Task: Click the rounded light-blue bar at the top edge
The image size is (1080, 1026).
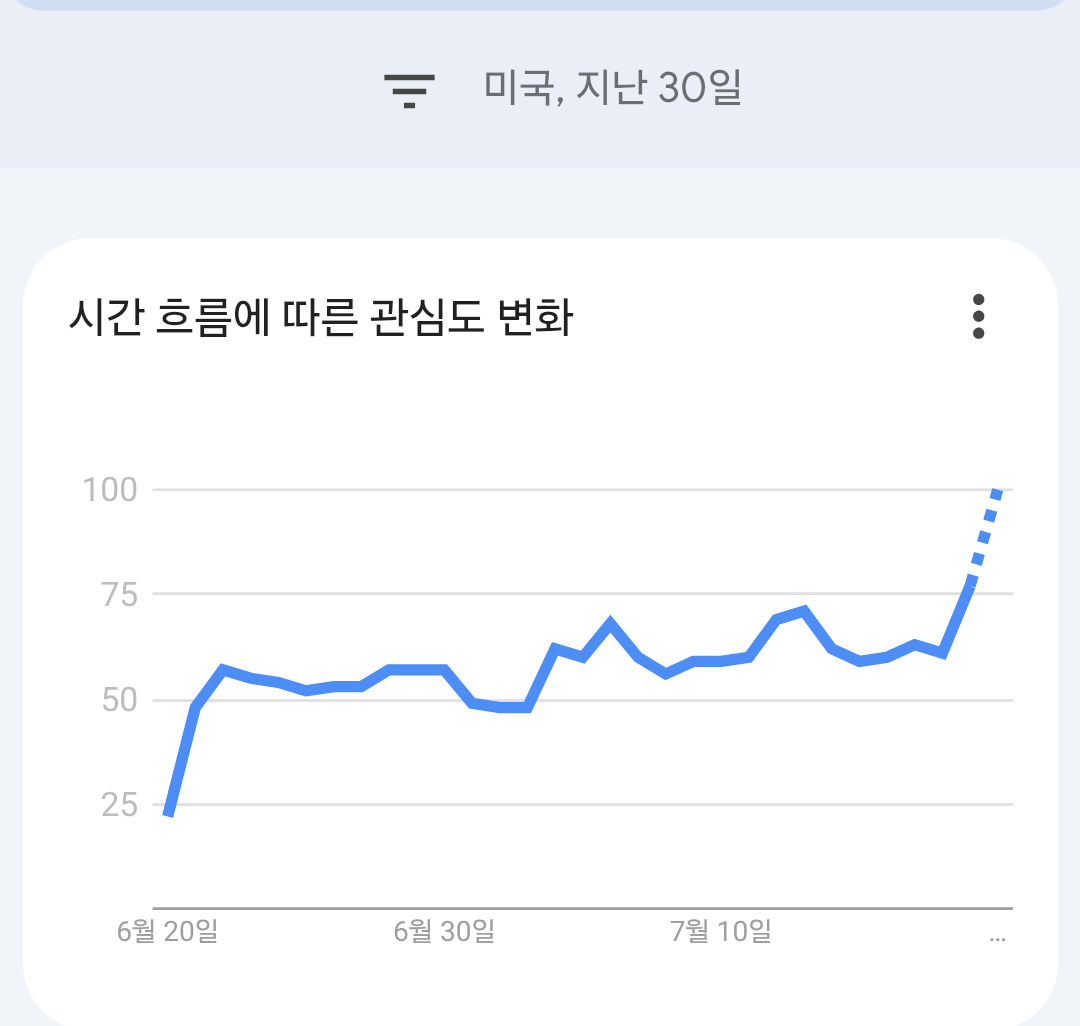Action: coord(540,5)
